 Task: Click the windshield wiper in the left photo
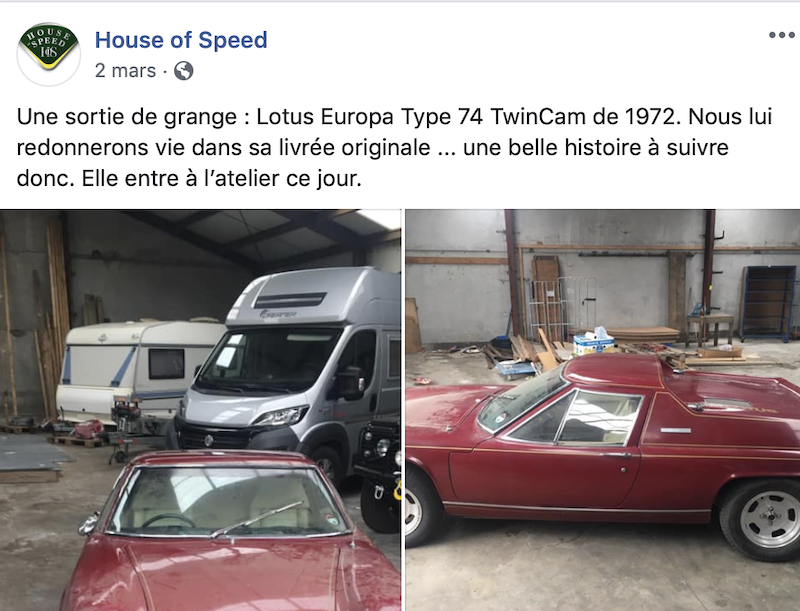coord(258,519)
